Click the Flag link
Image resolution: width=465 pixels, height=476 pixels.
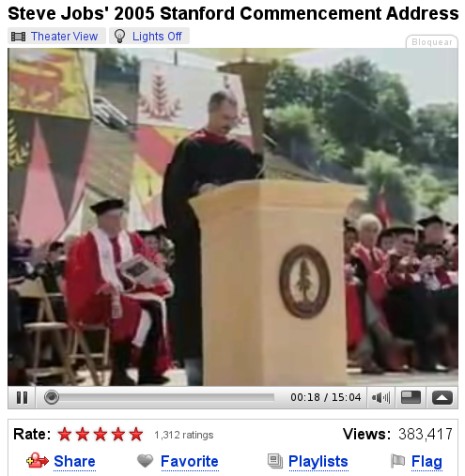[427, 462]
